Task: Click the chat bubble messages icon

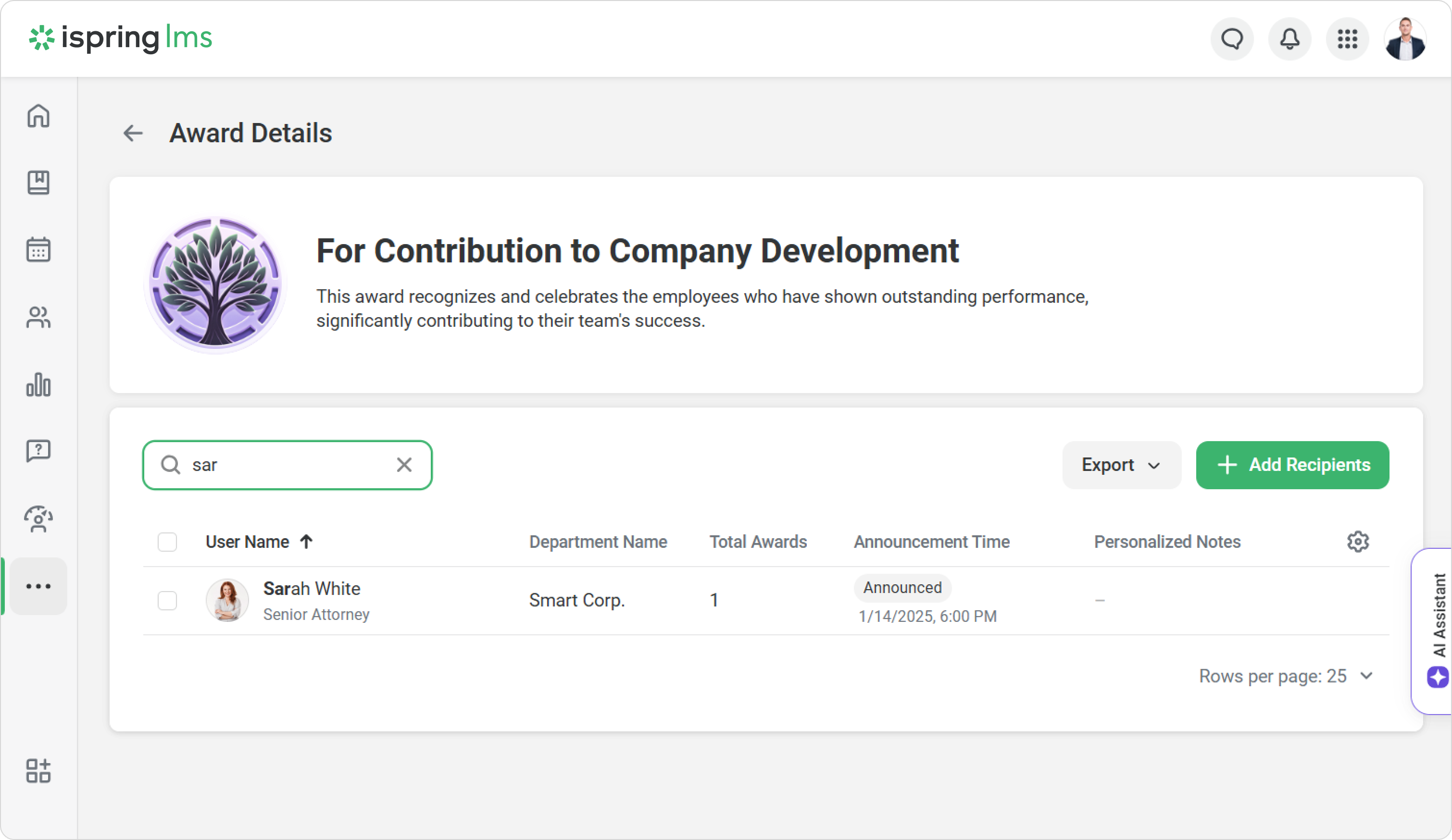Action: 1232,39
